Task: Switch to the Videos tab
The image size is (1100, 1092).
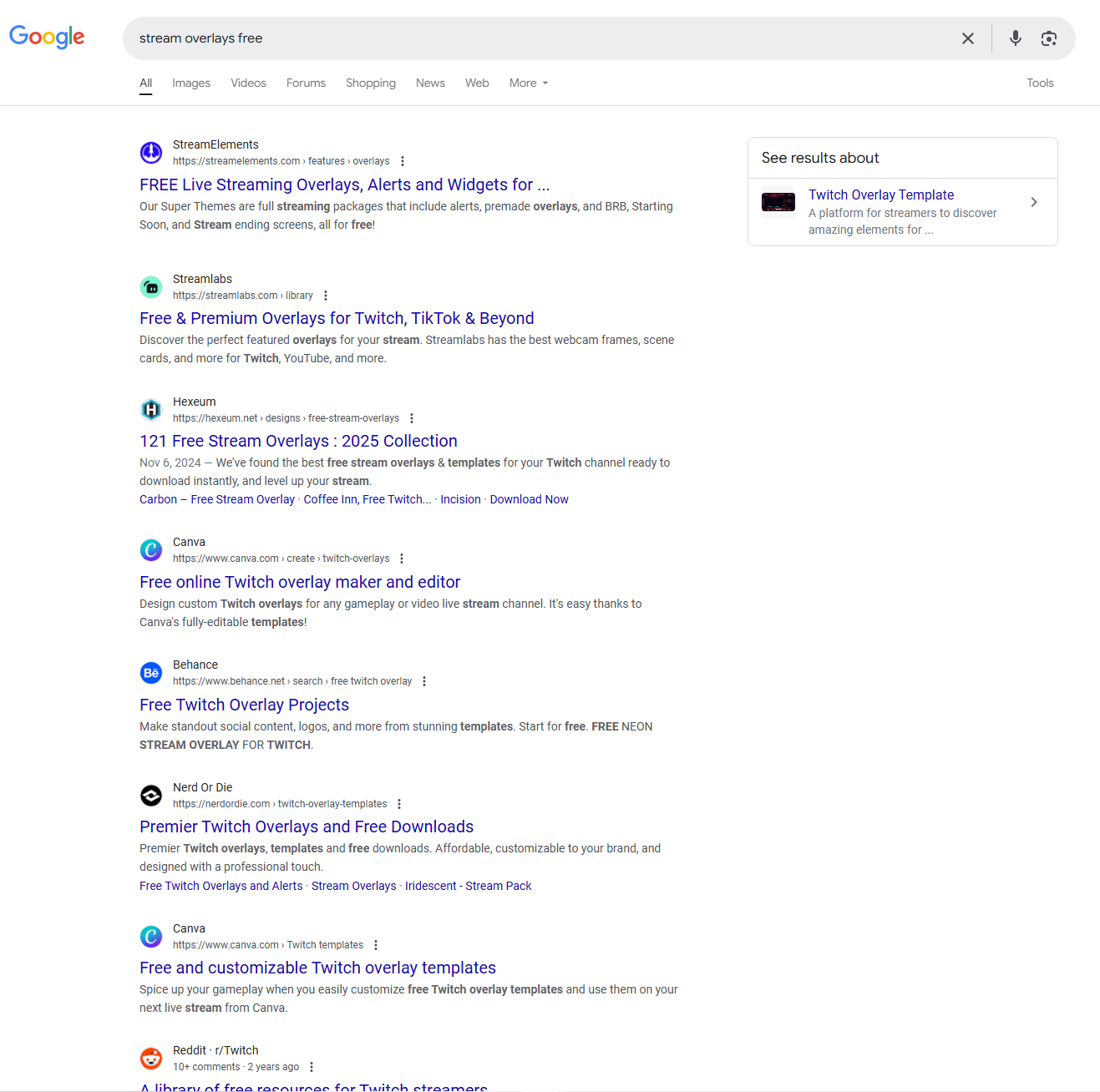Action: click(249, 83)
